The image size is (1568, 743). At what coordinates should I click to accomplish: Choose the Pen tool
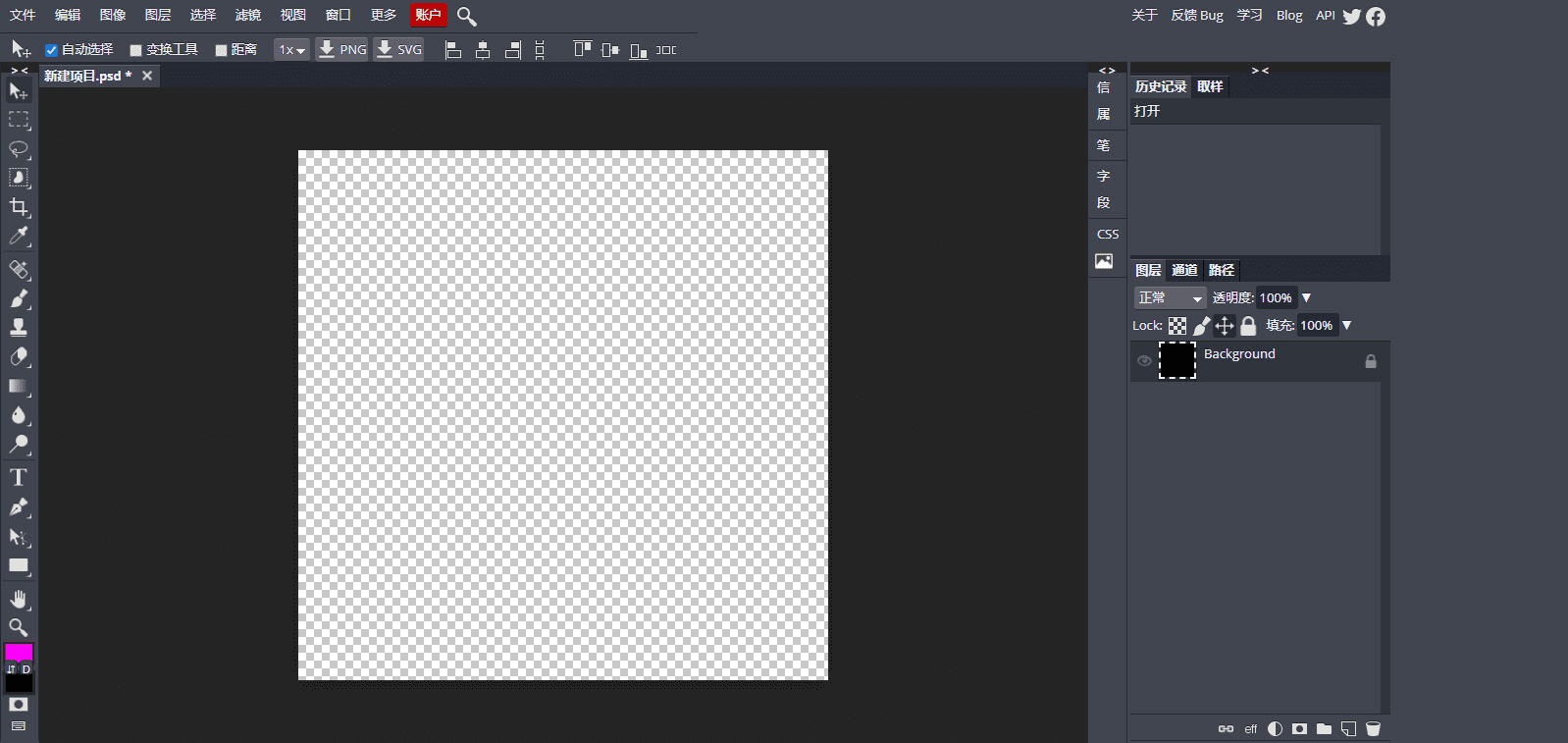[x=19, y=506]
